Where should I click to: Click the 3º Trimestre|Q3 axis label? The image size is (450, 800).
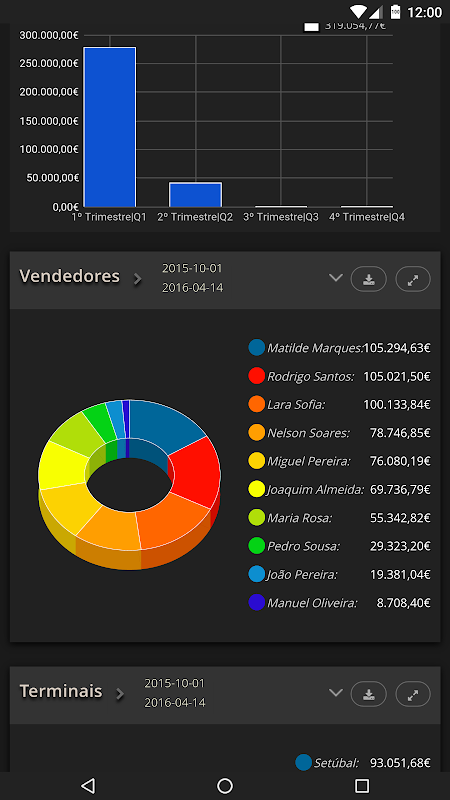[281, 217]
